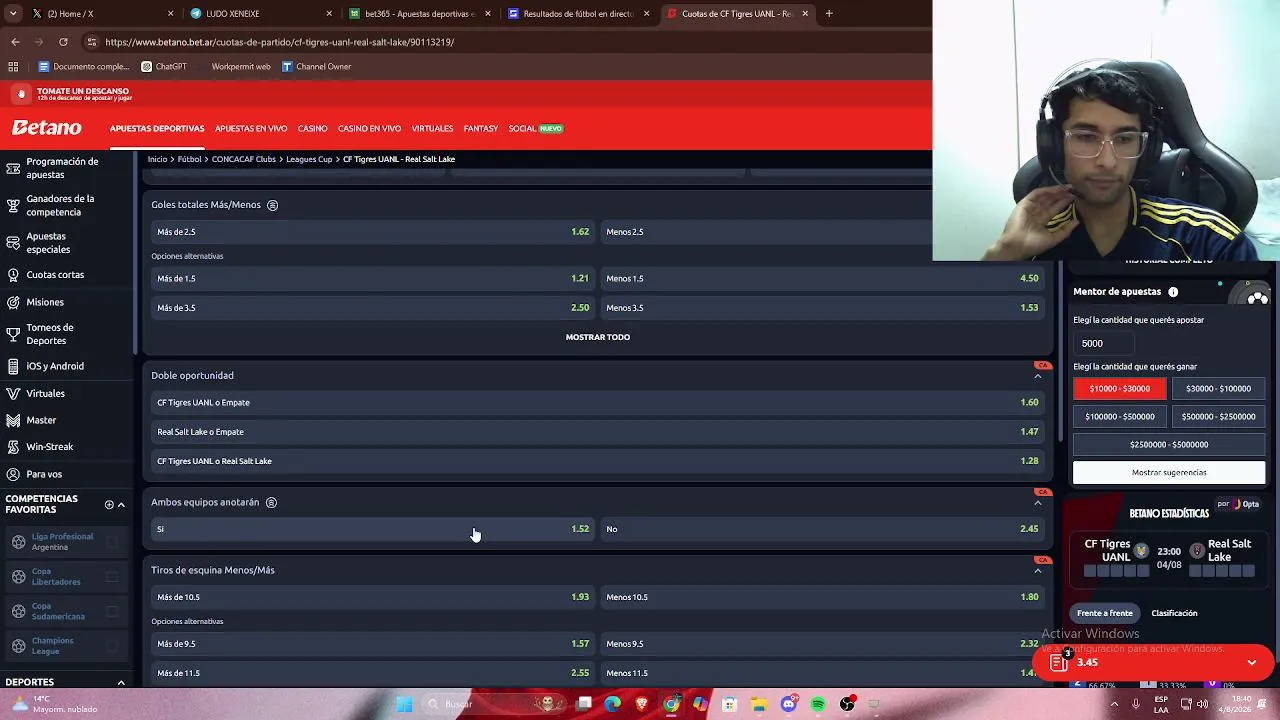Collapse the Doble oportunidad market
This screenshot has height=720, width=1280.
(x=1038, y=376)
